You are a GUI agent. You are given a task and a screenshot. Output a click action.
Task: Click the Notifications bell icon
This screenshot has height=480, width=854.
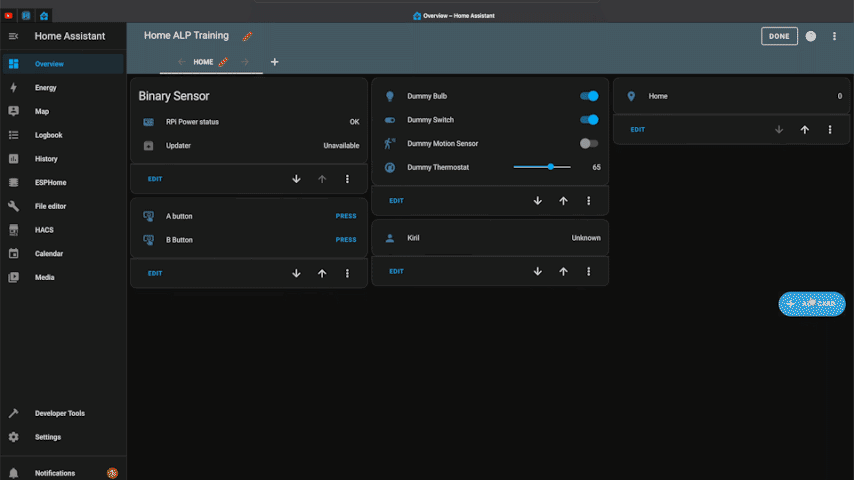pos(14,473)
